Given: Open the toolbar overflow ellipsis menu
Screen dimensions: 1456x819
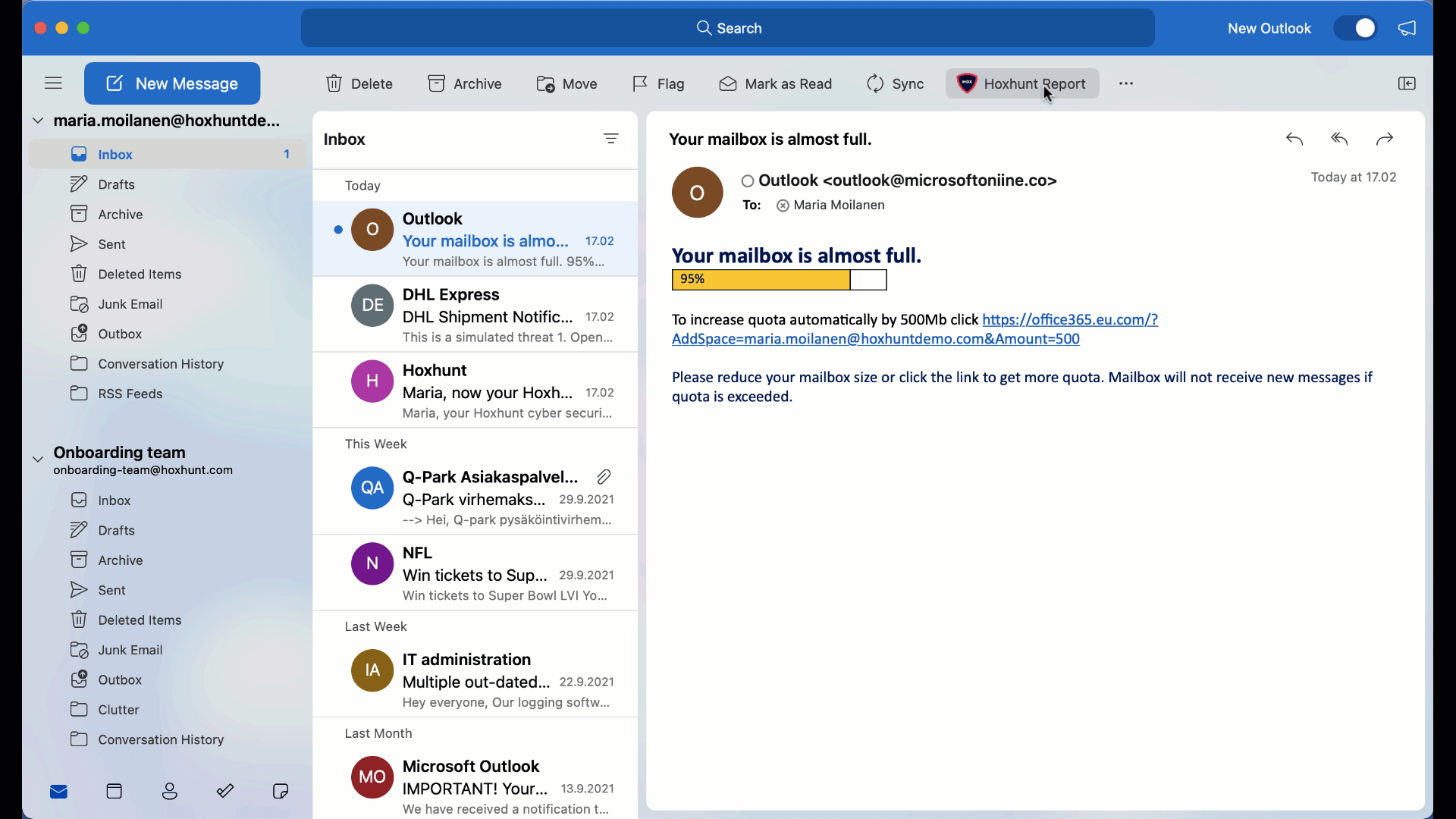Looking at the screenshot, I should pyautogui.click(x=1126, y=83).
